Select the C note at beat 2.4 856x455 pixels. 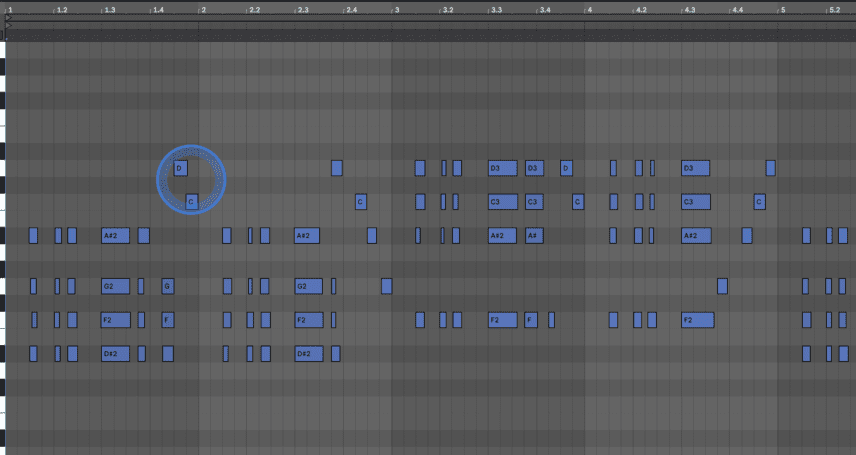[361, 202]
